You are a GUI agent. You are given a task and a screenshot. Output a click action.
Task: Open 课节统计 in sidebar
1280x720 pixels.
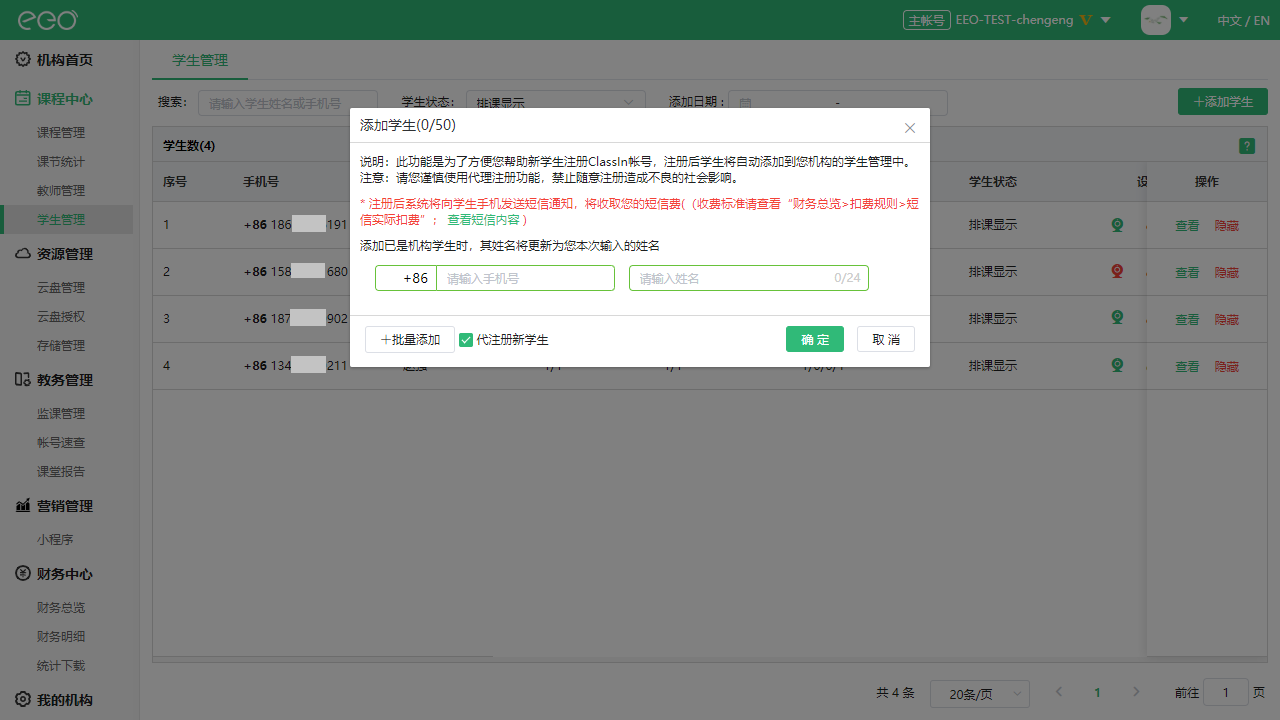click(x=61, y=161)
